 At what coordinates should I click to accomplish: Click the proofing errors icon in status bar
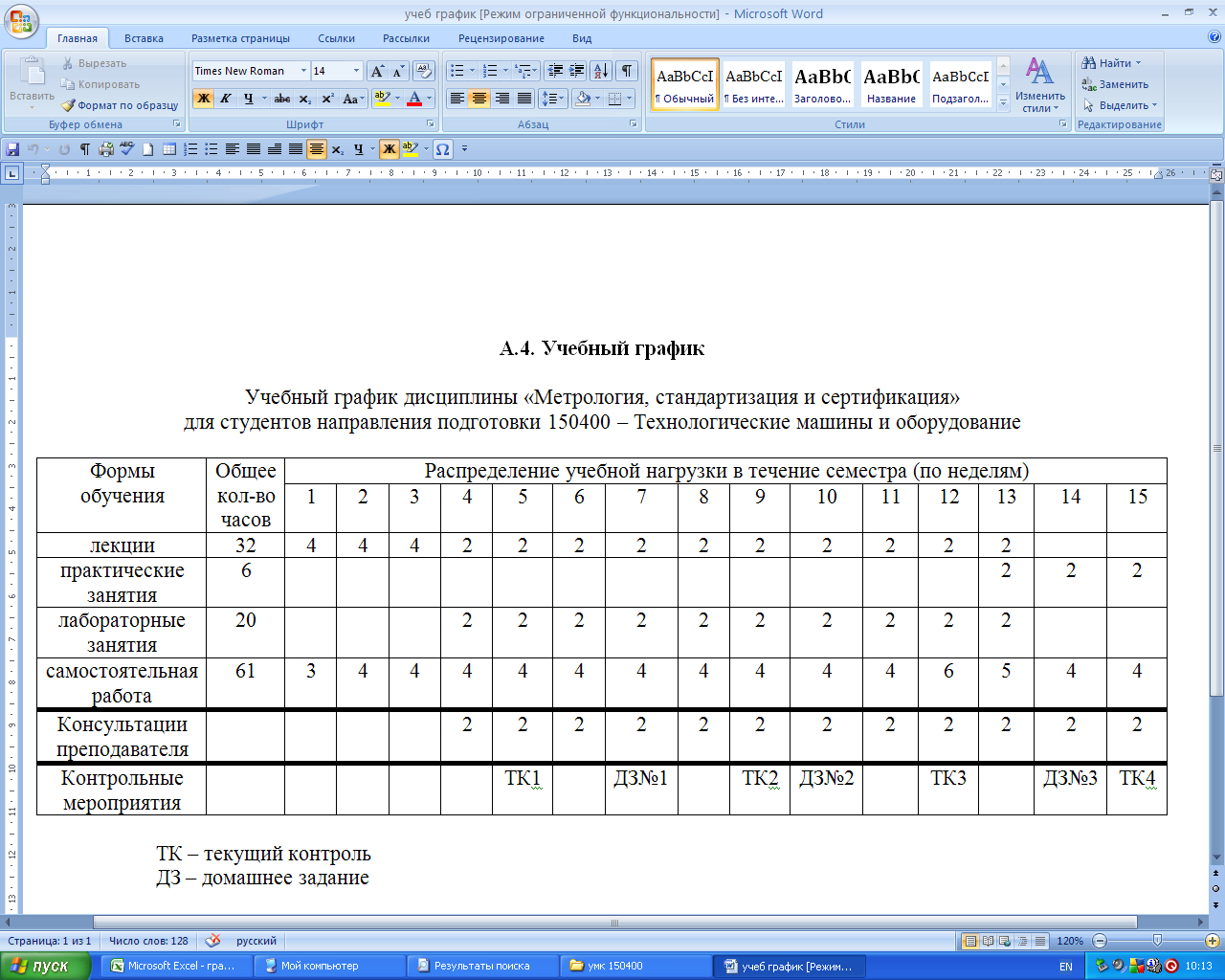tap(212, 941)
